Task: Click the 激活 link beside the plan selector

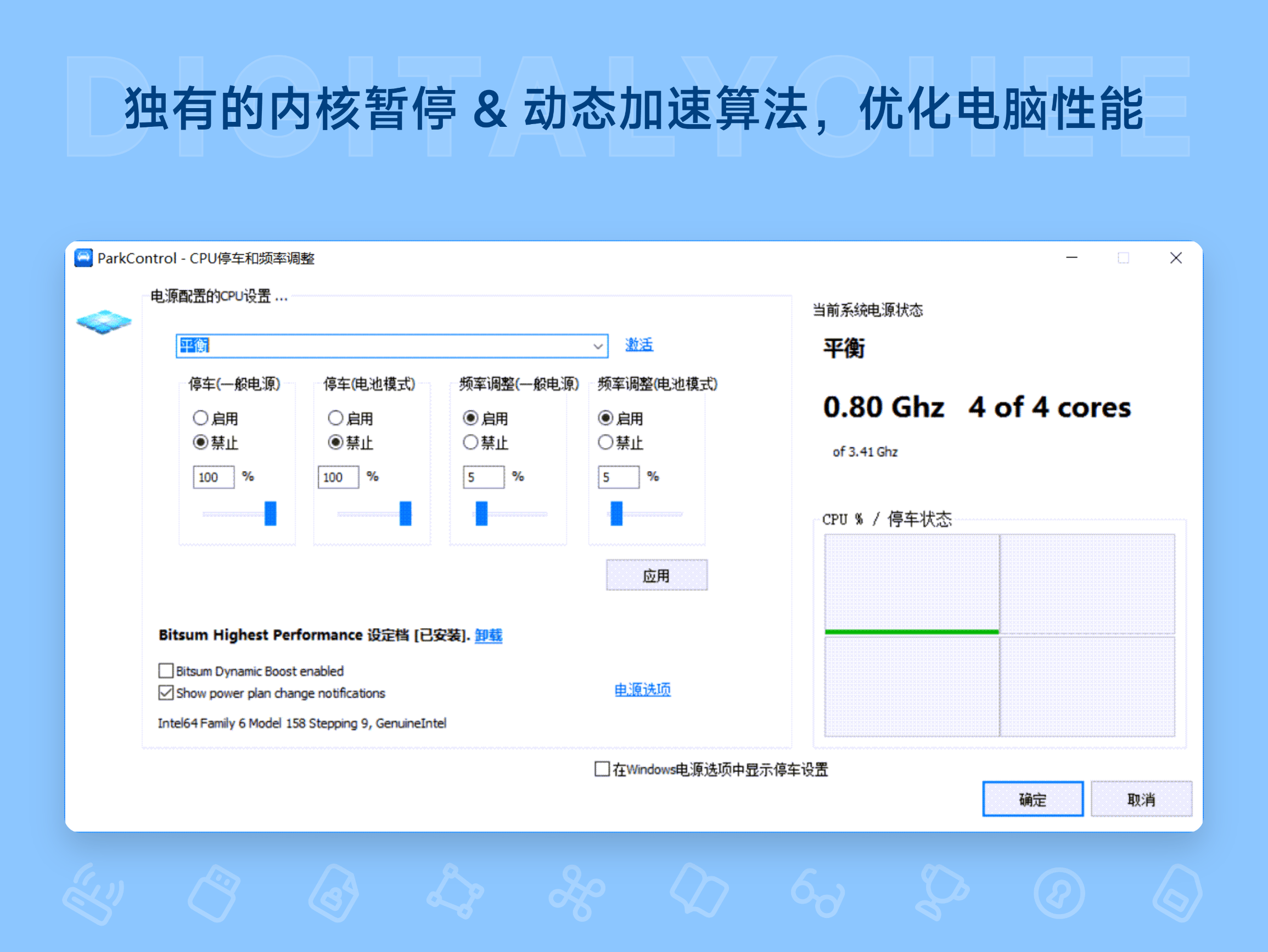Action: coord(638,344)
